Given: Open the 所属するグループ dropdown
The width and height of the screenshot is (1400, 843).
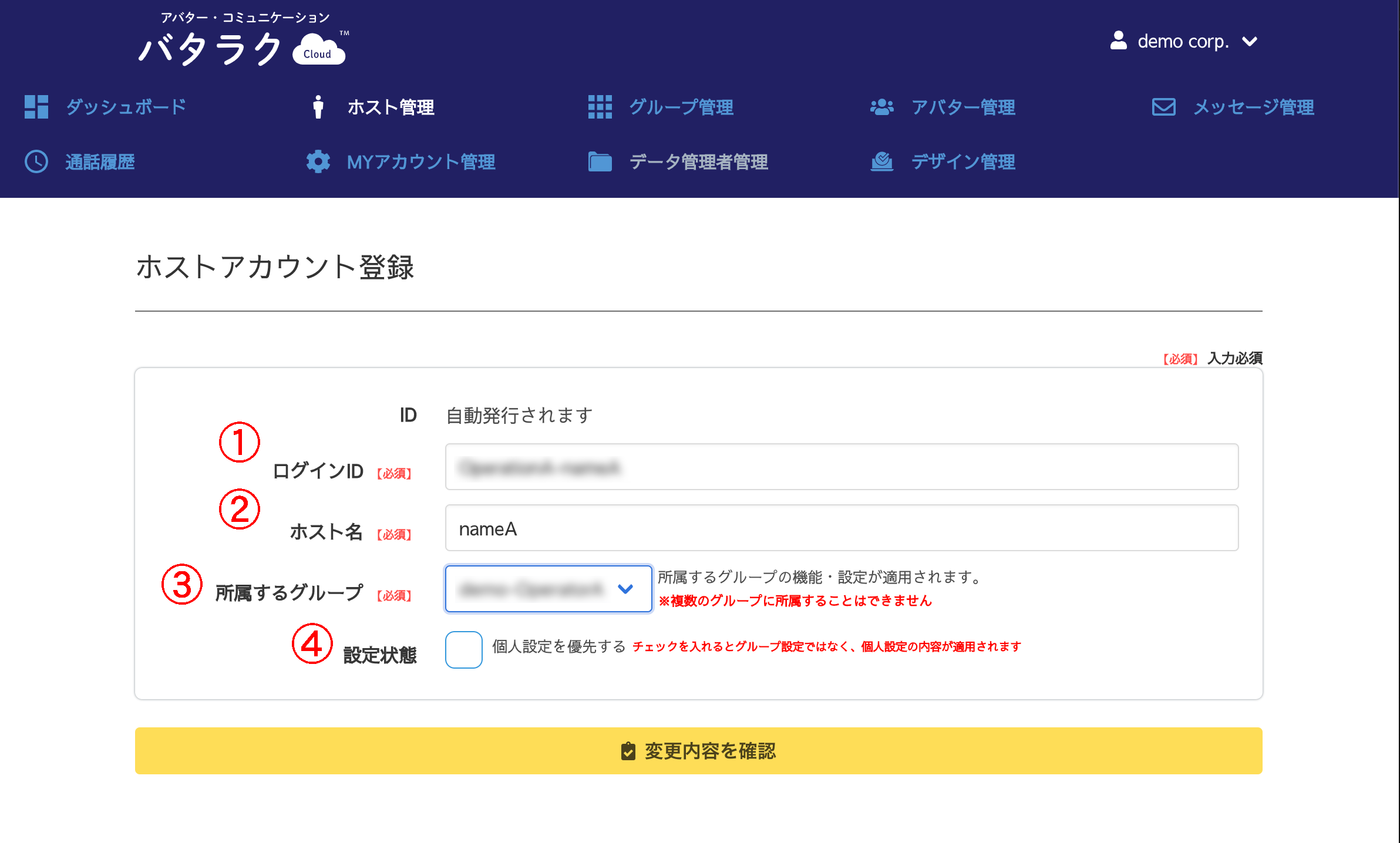Looking at the screenshot, I should pos(548,589).
